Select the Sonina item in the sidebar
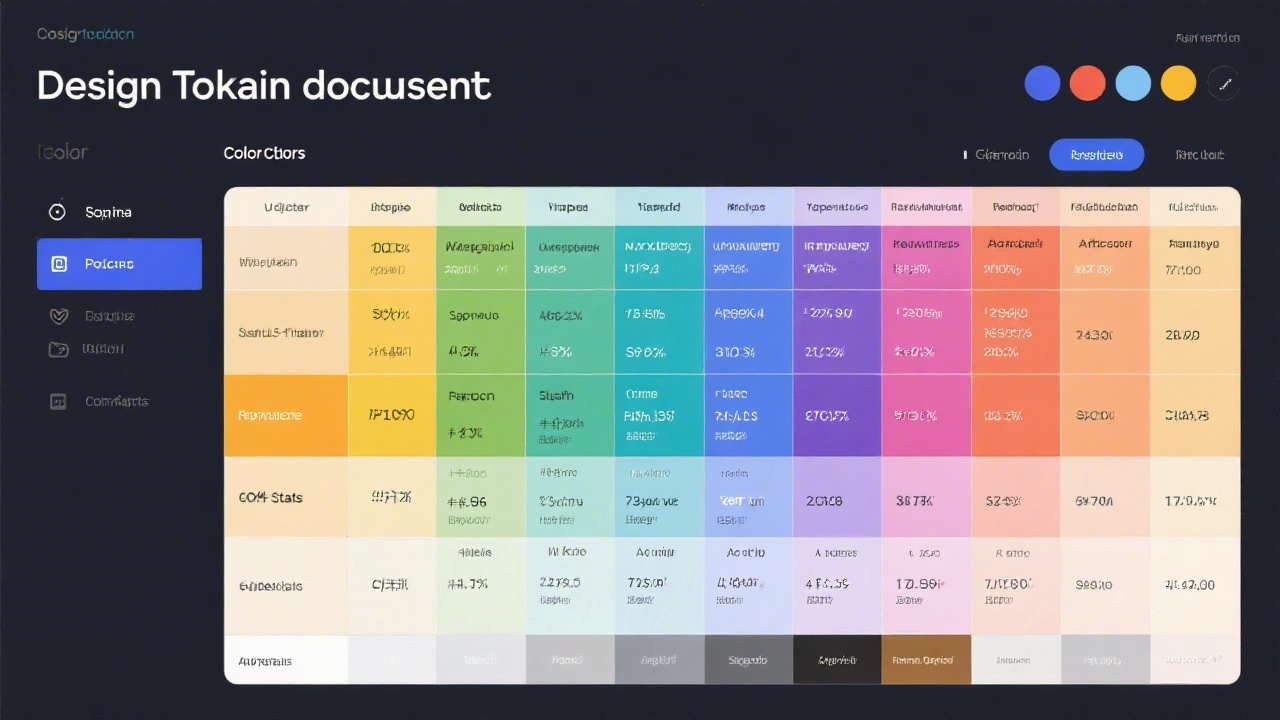 108,212
